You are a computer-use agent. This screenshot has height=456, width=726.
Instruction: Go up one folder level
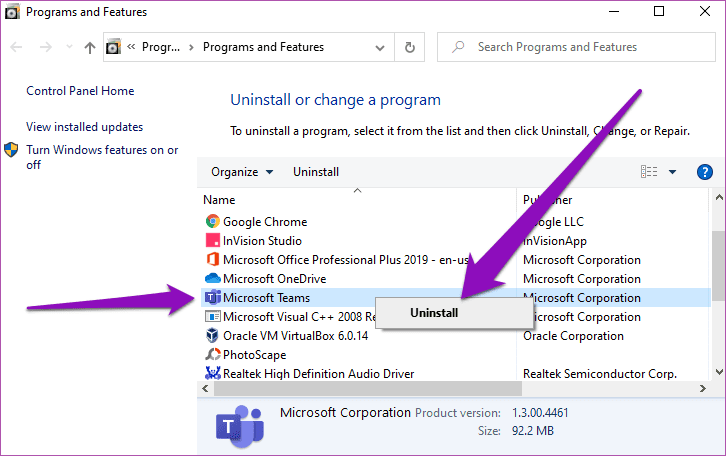tap(90, 47)
